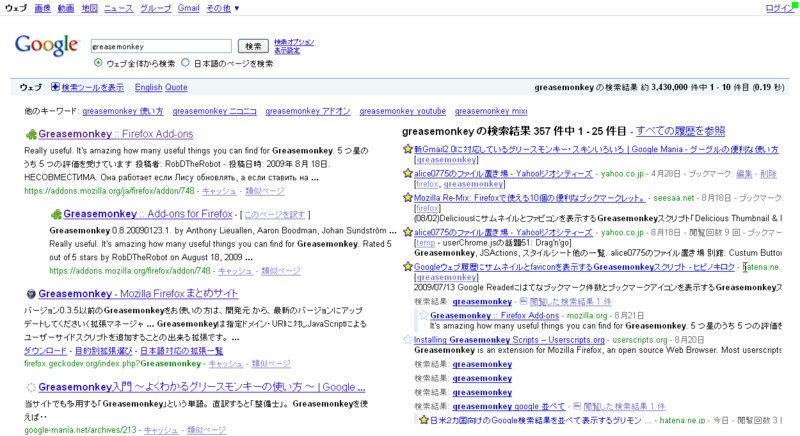Click loading favicon beside Greasemonkey入門 result
Image resolution: width=800 pixels, height=436 pixels.
point(31,388)
